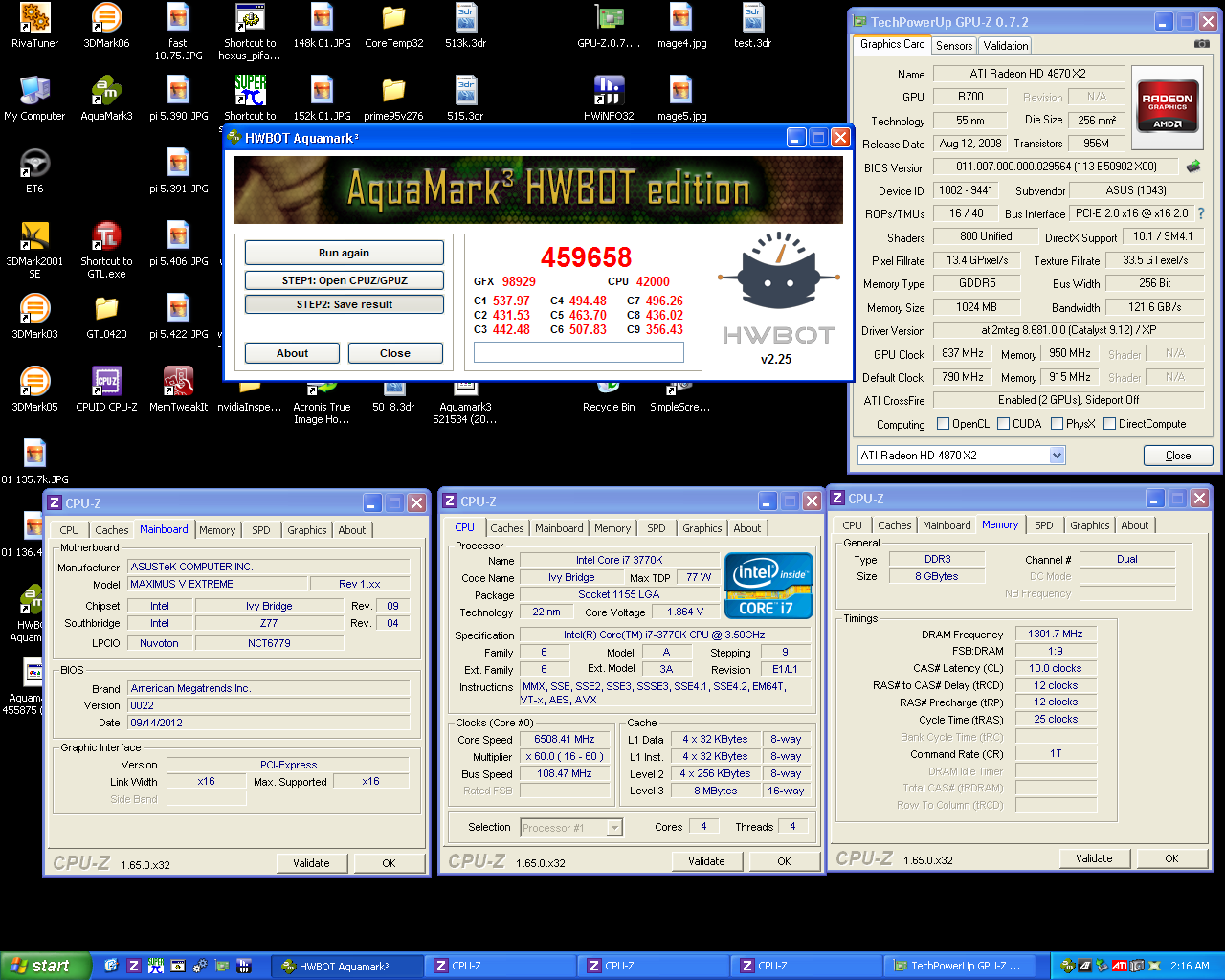1225x980 pixels.
Task: Switch to the Validation tab in GPU-Z
Action: 1006,45
